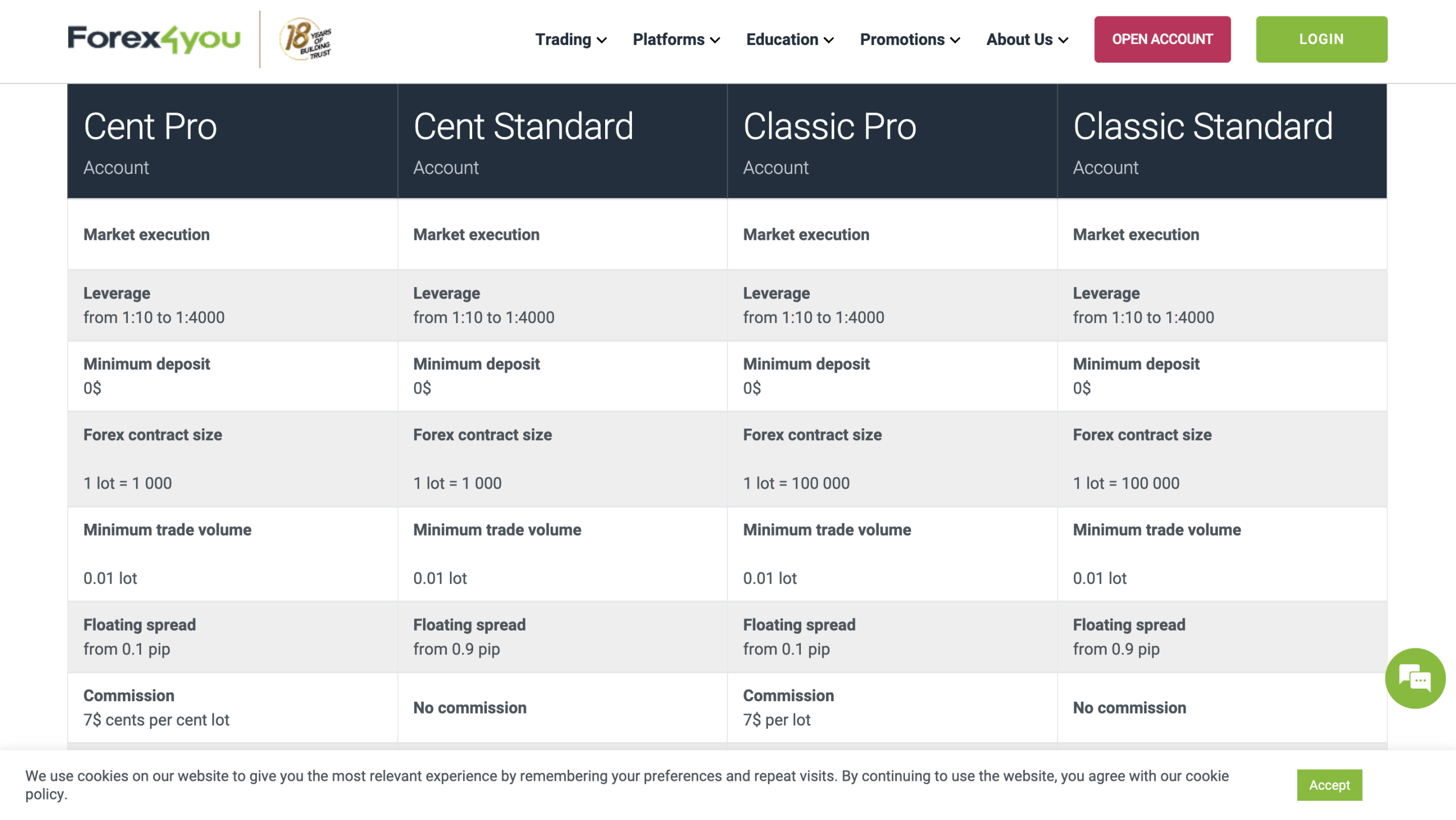
Task: Open the About Us menu
Action: click(1027, 39)
